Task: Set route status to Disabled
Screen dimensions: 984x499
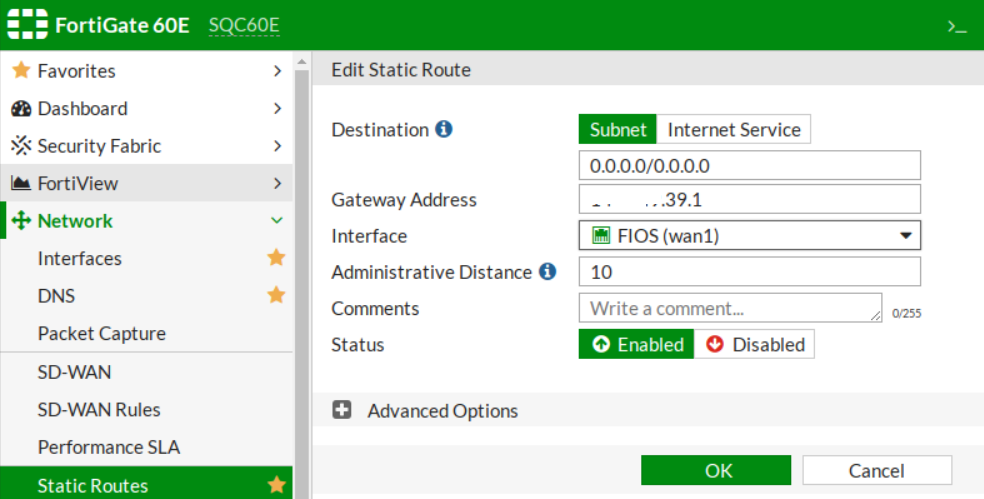Action: point(755,344)
